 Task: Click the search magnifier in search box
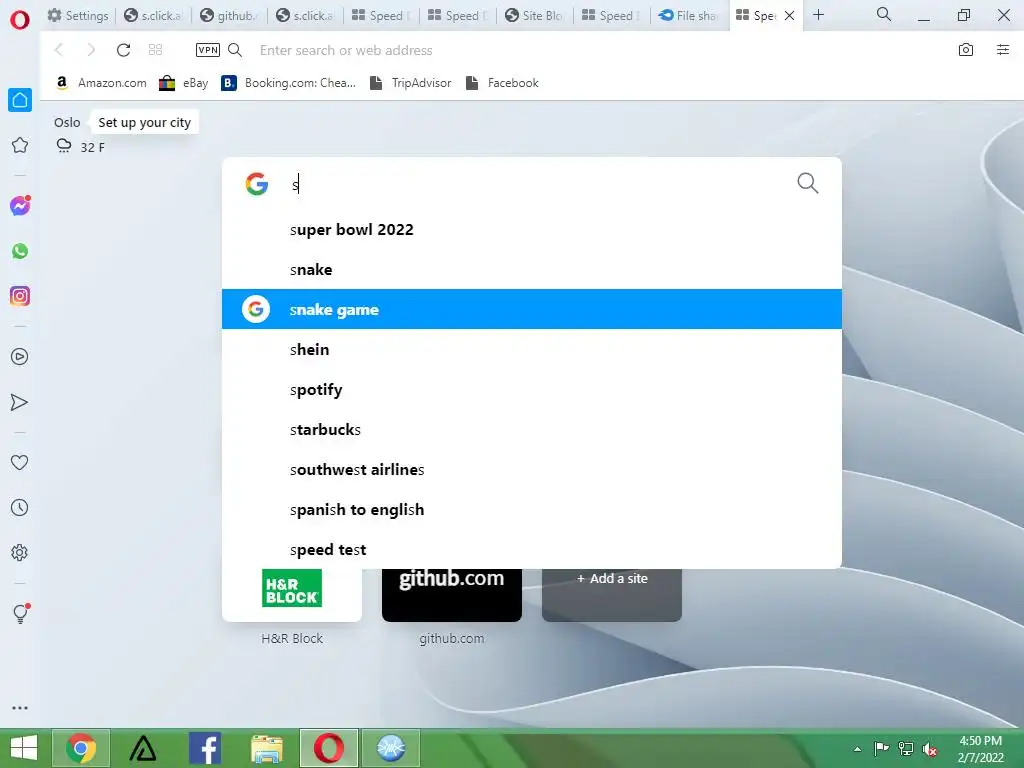(808, 184)
